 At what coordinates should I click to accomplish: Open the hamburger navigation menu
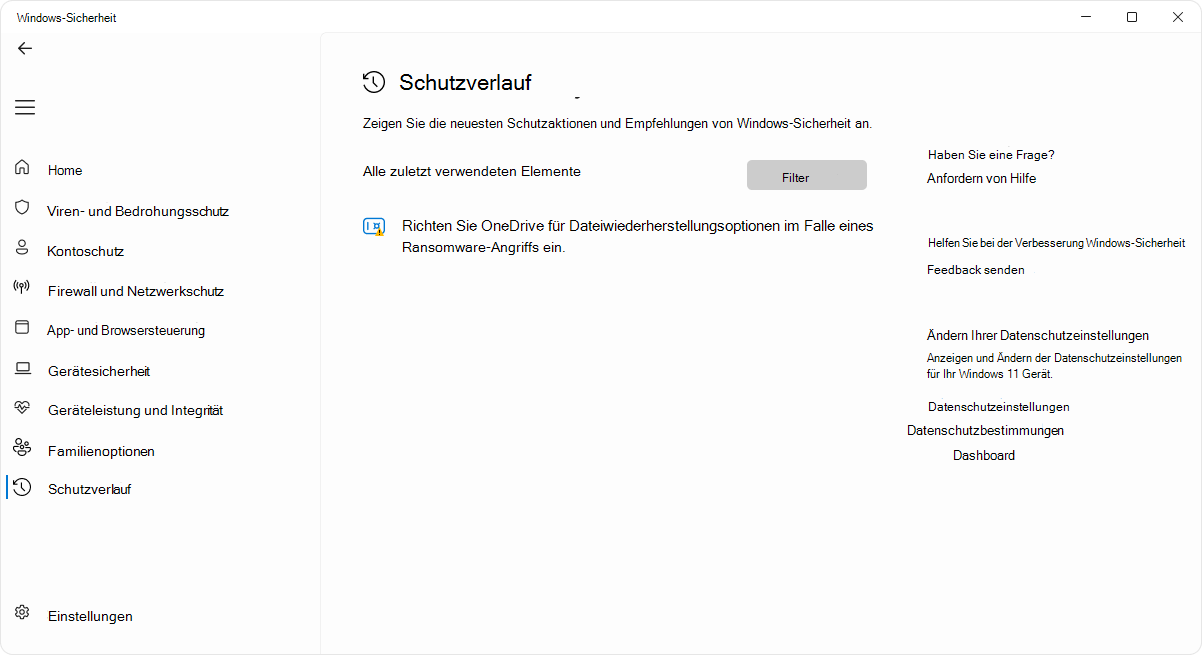25,107
